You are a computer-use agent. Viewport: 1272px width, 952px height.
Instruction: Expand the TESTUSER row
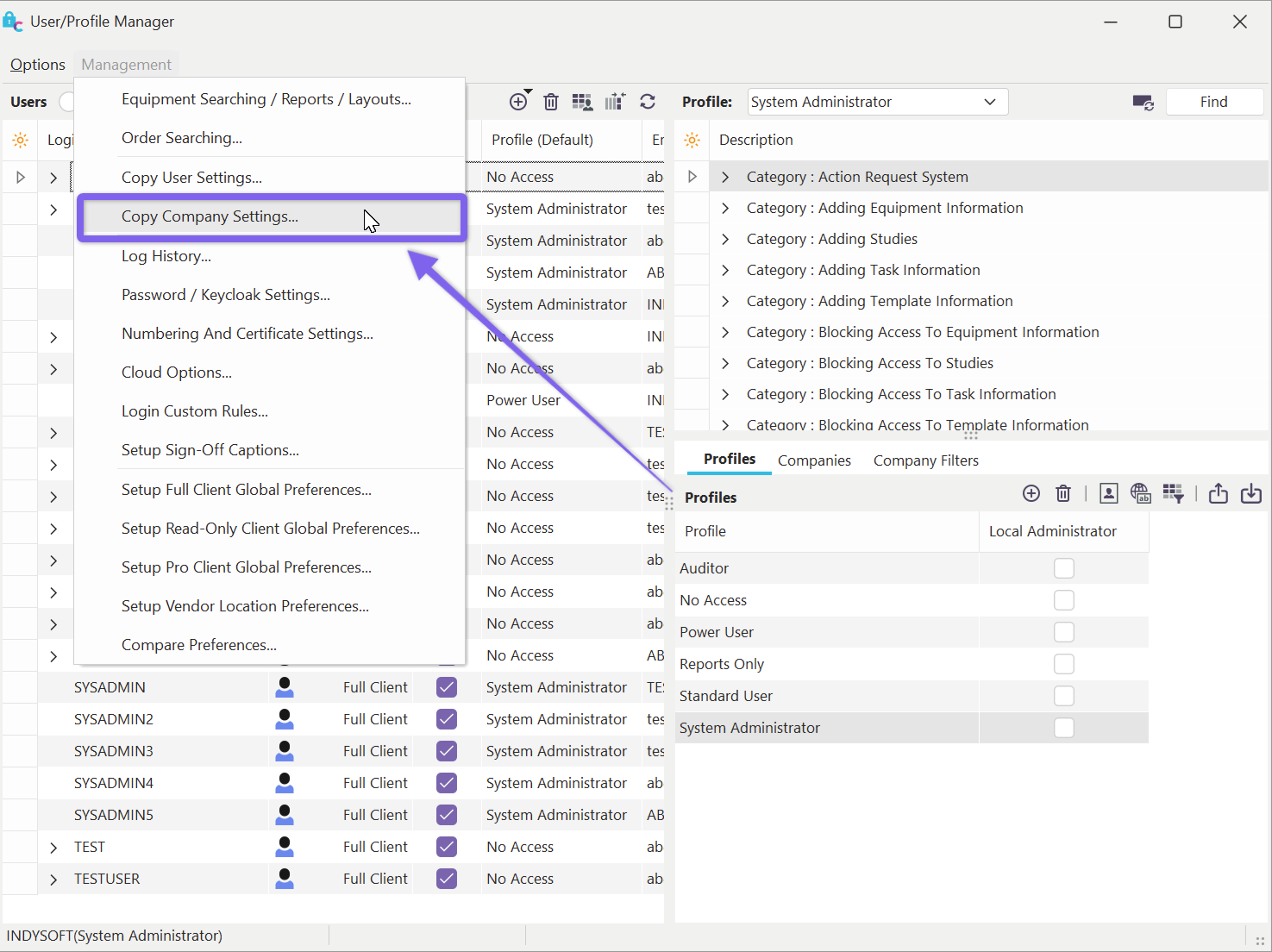point(53,879)
